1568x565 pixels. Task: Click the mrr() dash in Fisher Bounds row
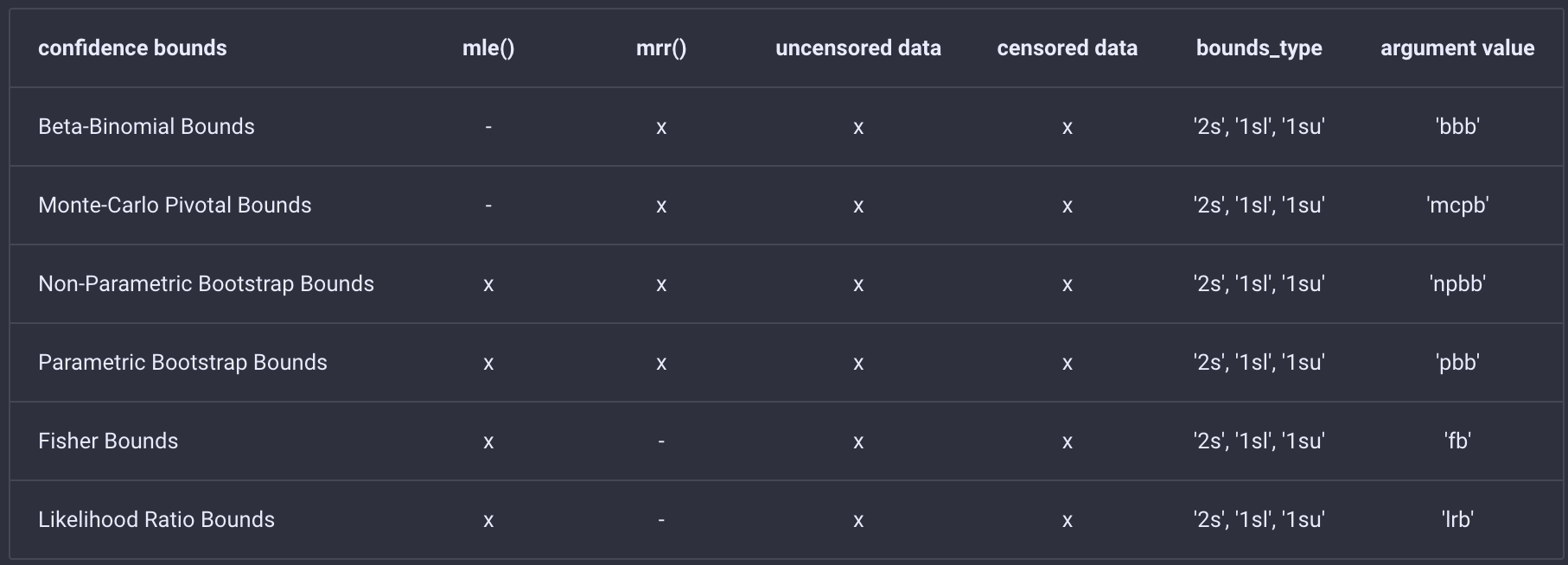(661, 441)
